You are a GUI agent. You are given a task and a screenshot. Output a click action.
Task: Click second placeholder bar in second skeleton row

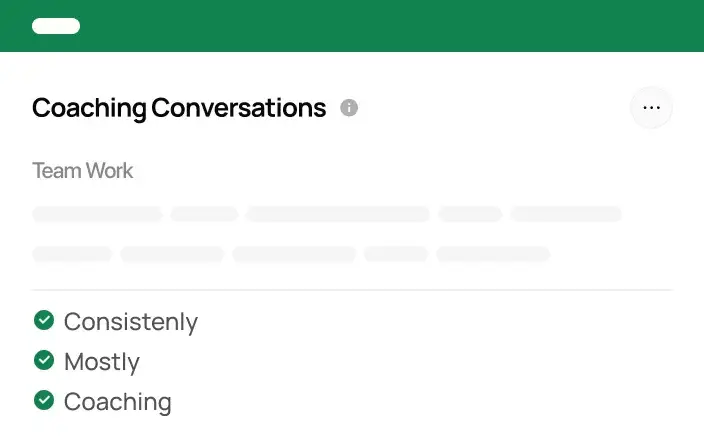pos(172,254)
